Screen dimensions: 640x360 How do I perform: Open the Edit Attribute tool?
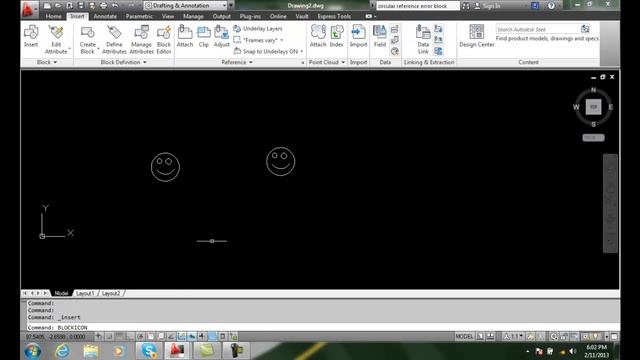pos(56,40)
